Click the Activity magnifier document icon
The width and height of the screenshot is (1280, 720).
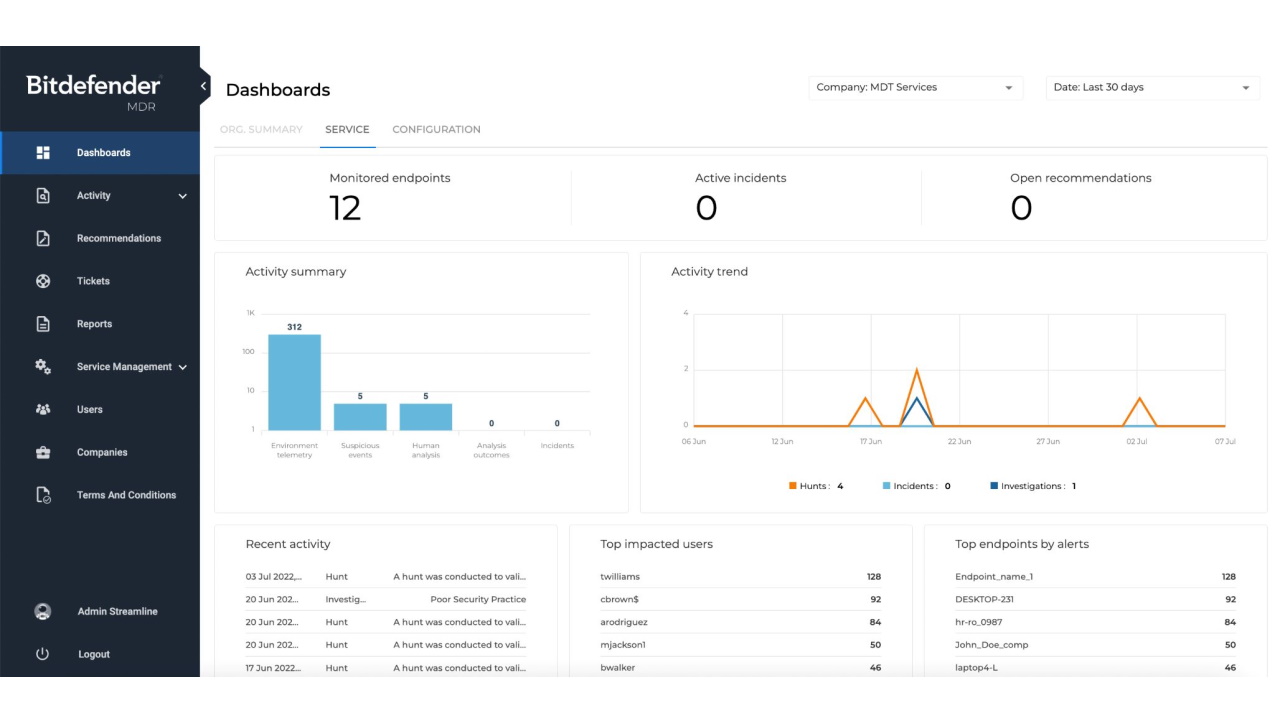click(43, 196)
